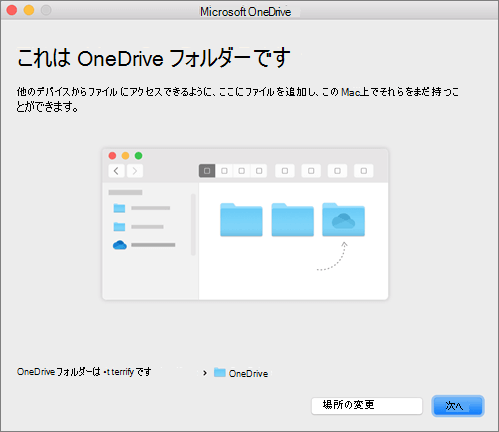Click the 次へ (Next) button
The height and width of the screenshot is (432, 499).
458,406
